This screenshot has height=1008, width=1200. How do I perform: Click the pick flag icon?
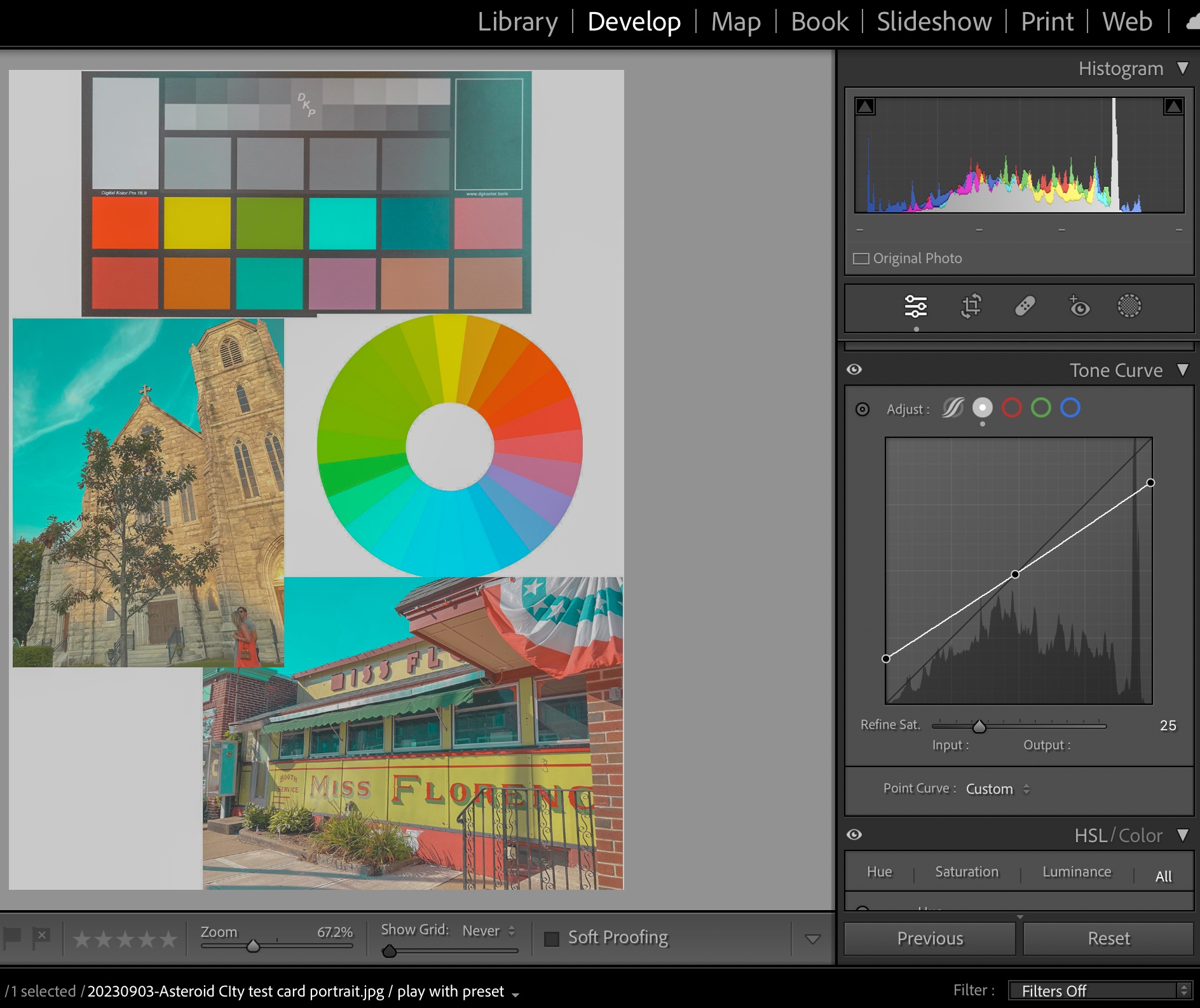13,937
